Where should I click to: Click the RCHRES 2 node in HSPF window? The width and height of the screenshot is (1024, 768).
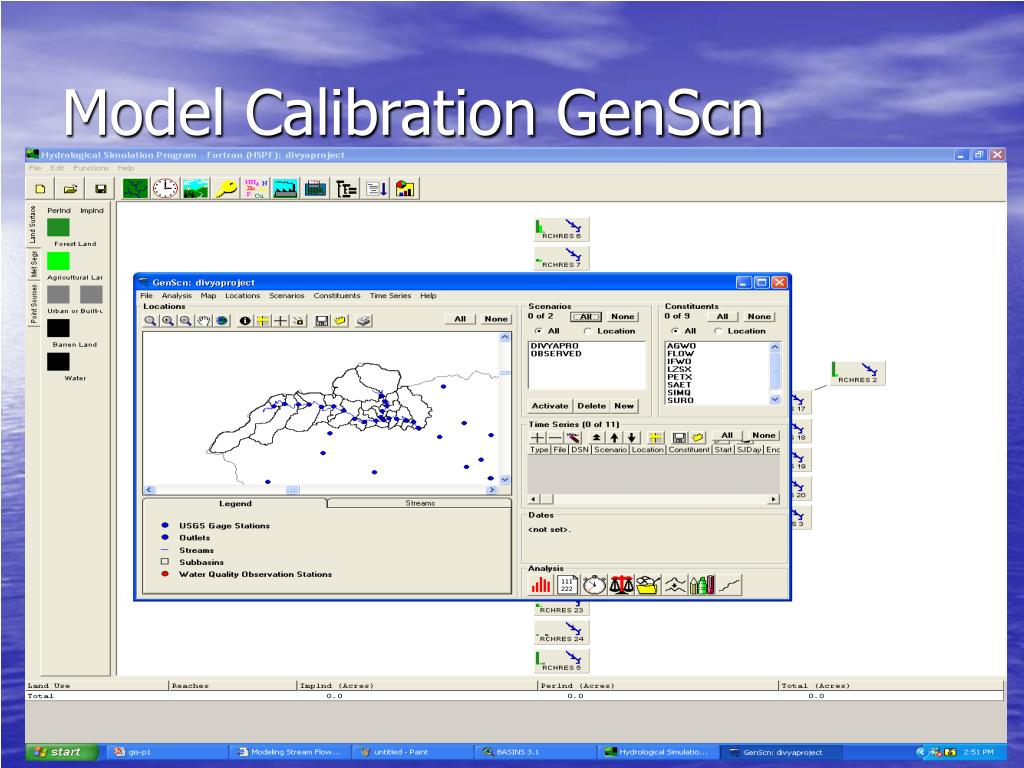coord(858,373)
